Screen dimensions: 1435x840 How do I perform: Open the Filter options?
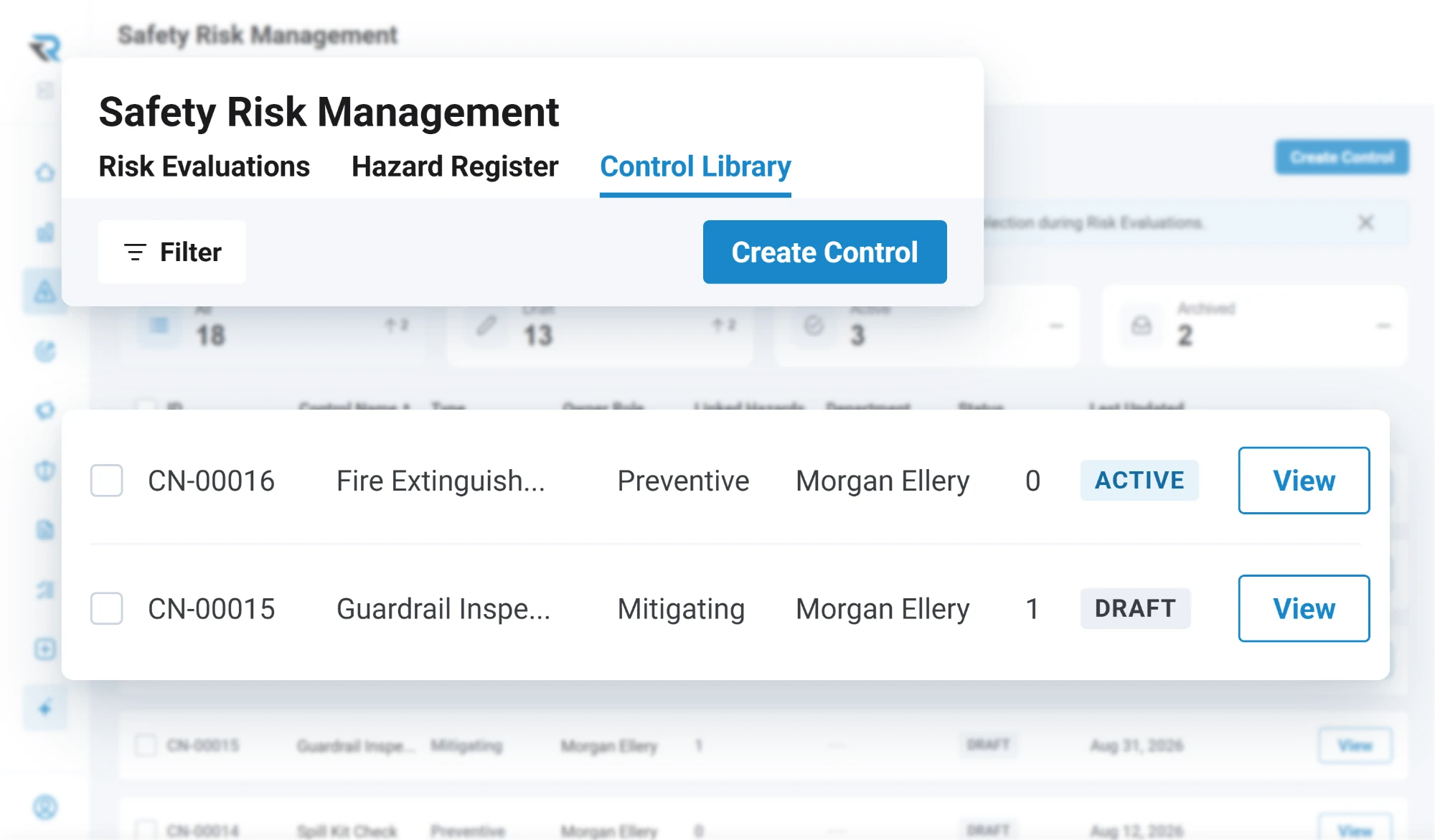pyautogui.click(x=172, y=252)
